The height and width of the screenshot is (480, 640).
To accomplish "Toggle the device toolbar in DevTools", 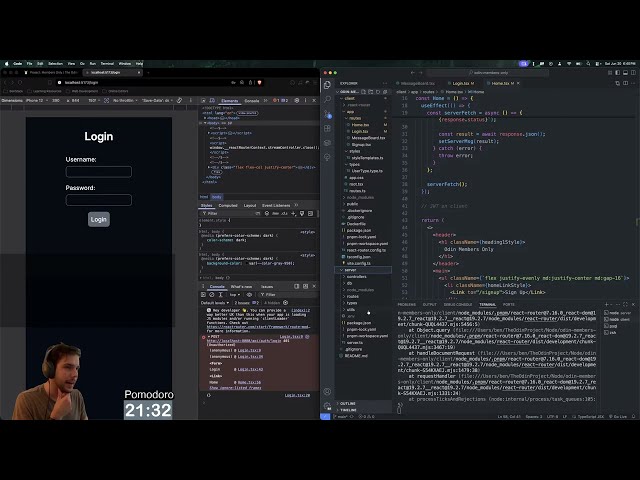I will (212, 100).
